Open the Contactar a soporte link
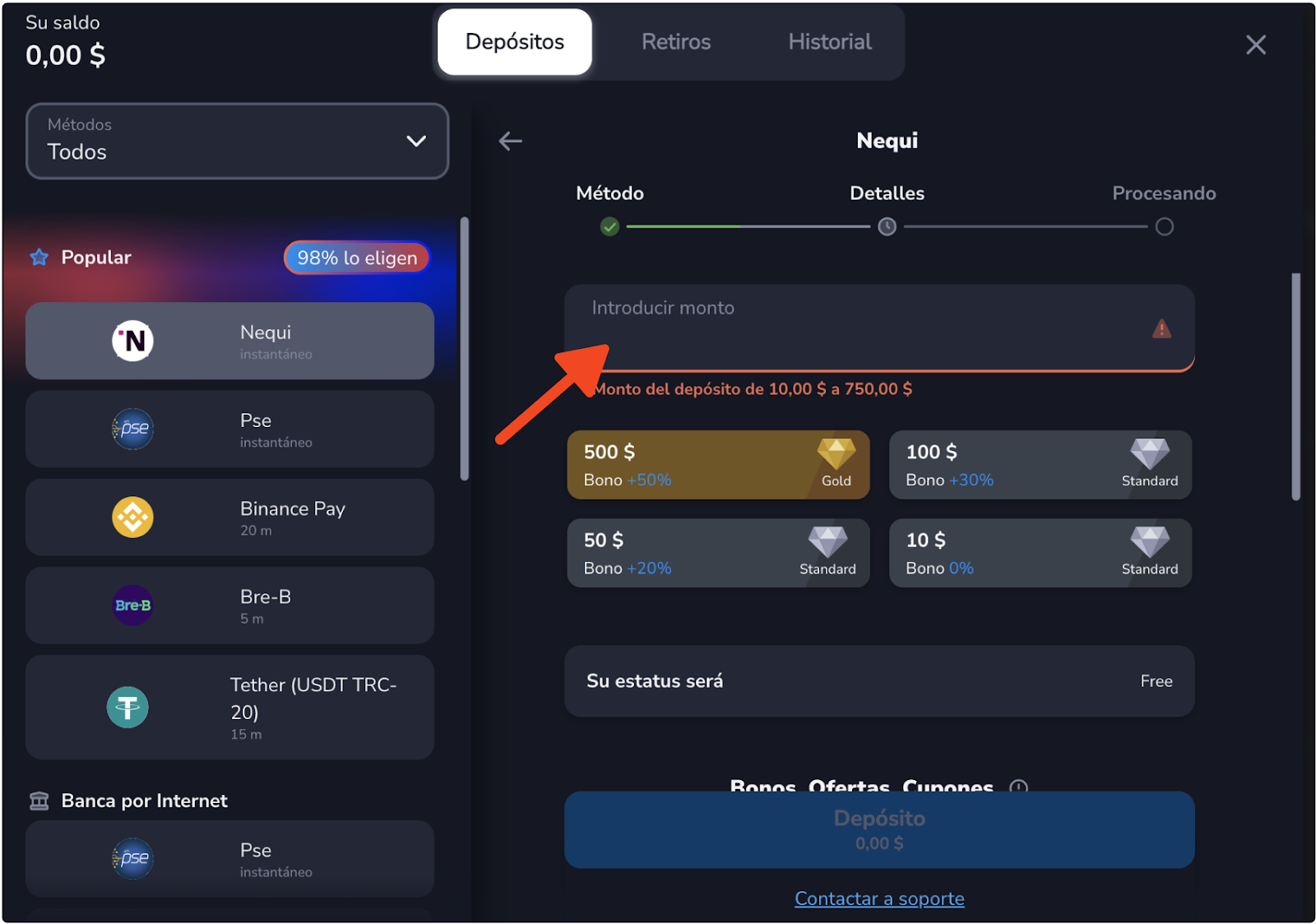Image resolution: width=1316 pixels, height=924 pixels. (878, 898)
